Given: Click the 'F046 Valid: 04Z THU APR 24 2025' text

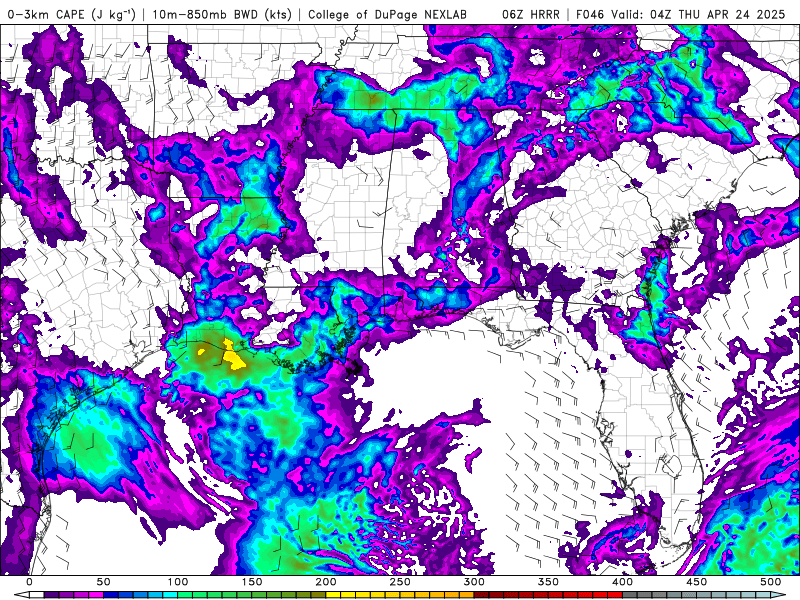Looking at the screenshot, I should (x=681, y=14).
